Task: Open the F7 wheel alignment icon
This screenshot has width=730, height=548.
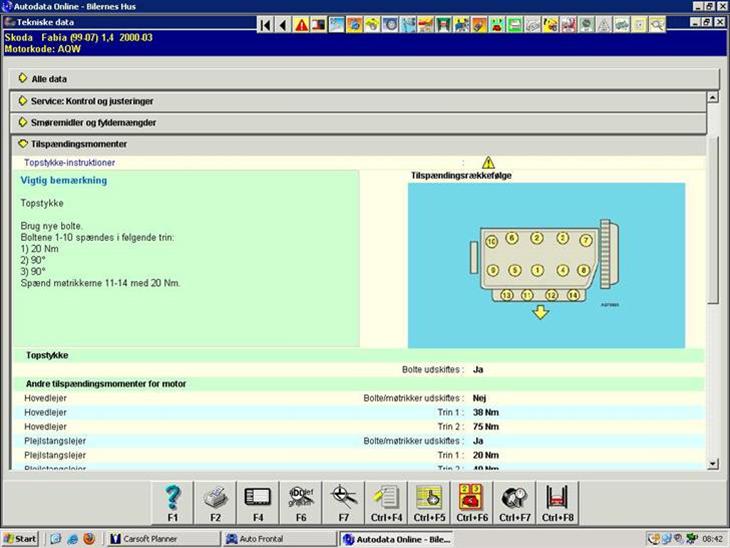Action: click(344, 499)
